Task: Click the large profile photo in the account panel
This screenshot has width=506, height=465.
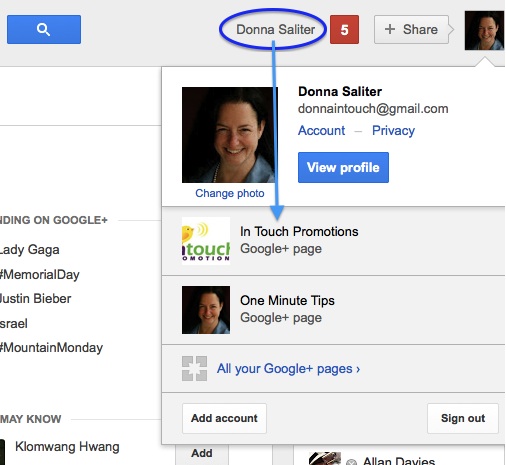Action: [230, 135]
